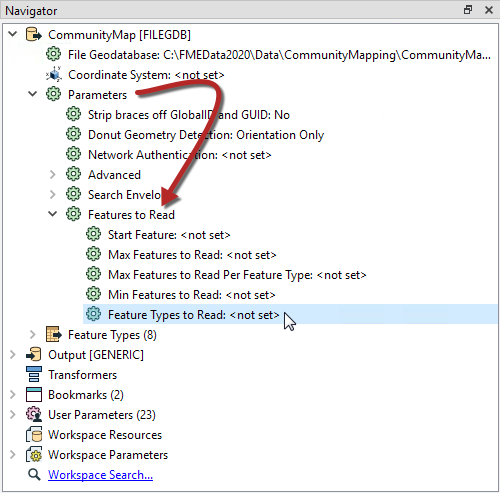Close the Navigator panel

coord(489,10)
